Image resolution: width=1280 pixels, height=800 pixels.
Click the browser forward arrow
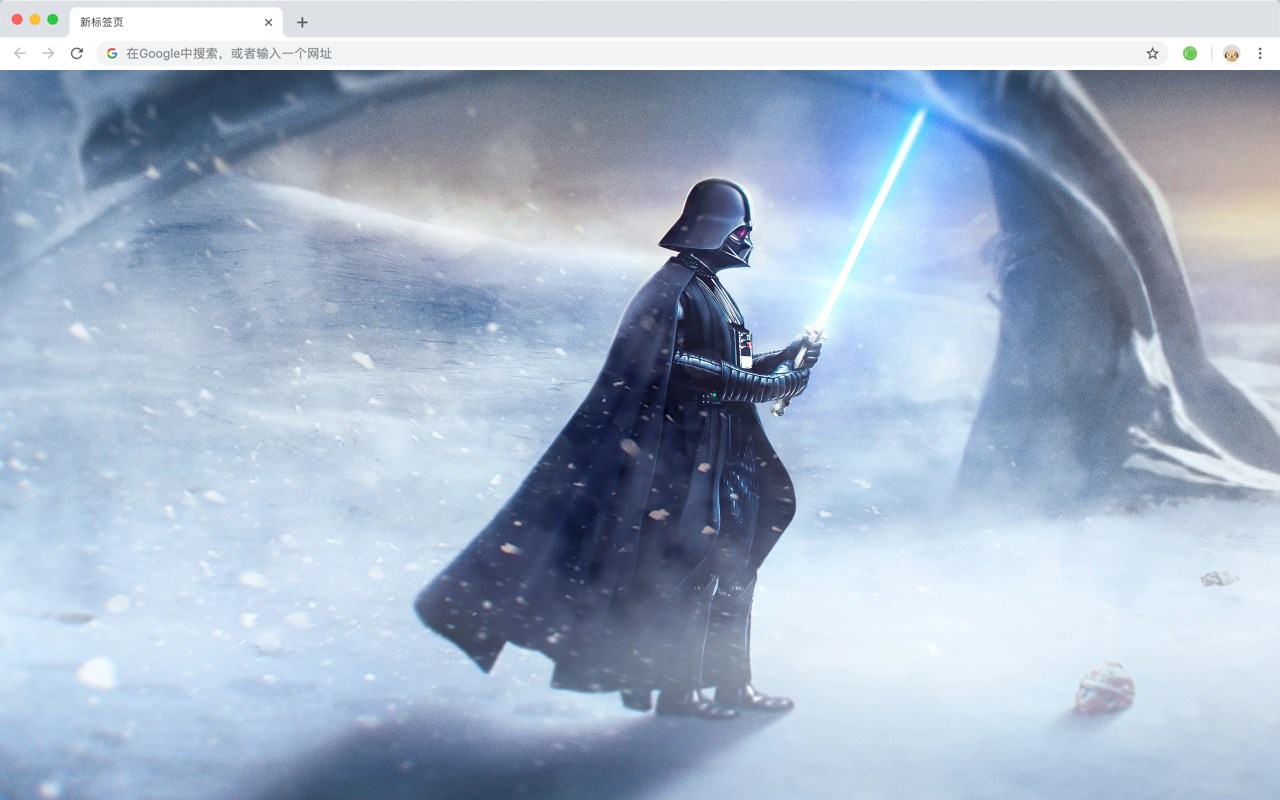tap(48, 53)
